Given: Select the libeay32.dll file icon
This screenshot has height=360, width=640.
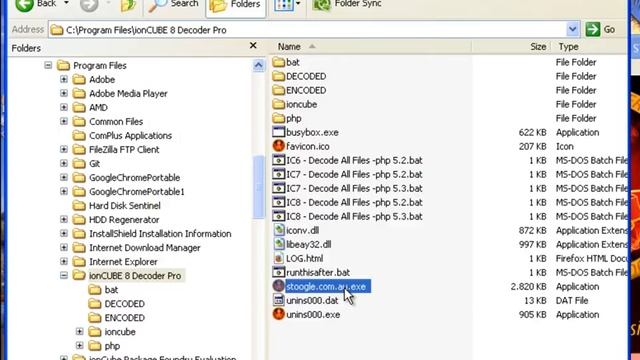Looking at the screenshot, I should click(278, 244).
